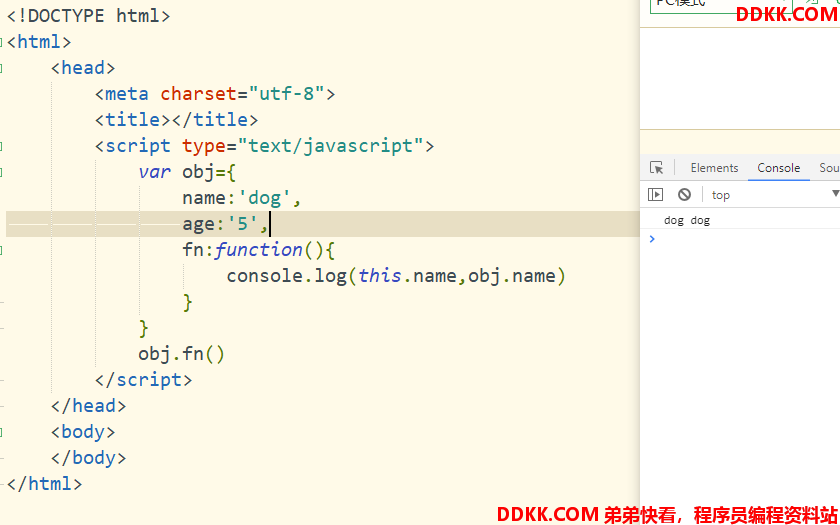
Task: Activate the DevTools inspect element picker icon
Action: [656, 168]
